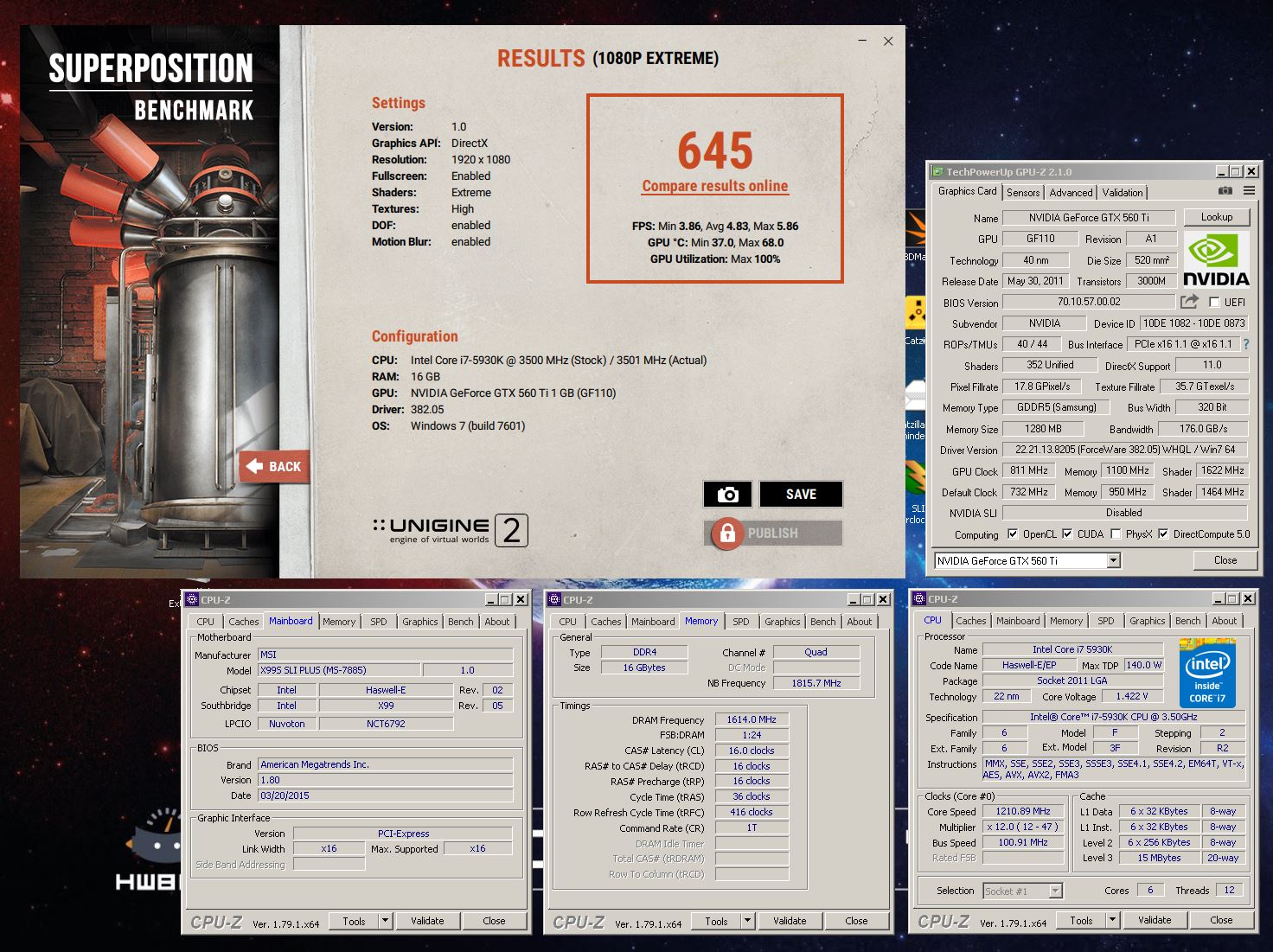Click Tools button in the Memory CPU-Z window
The image size is (1273, 952).
point(716,921)
